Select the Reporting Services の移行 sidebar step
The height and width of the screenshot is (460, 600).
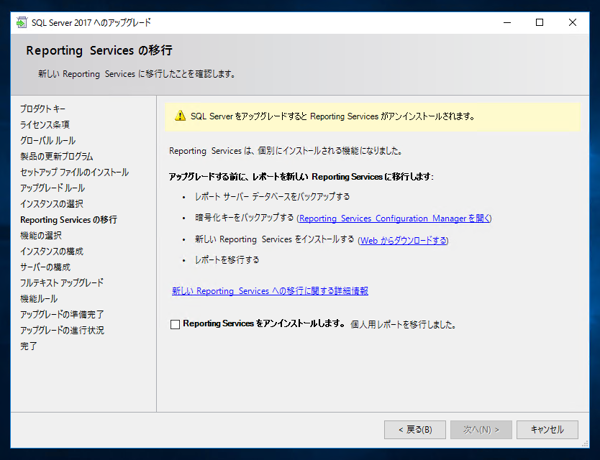(68, 220)
